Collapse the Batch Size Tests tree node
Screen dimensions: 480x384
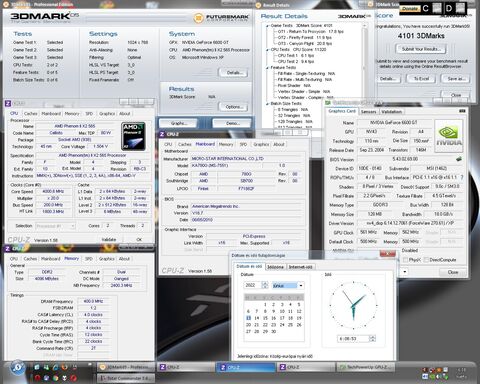click(267, 104)
